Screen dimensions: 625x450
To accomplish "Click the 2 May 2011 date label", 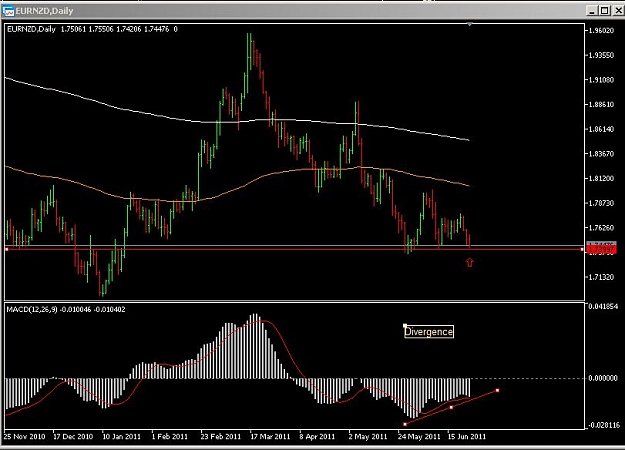I will pos(368,437).
